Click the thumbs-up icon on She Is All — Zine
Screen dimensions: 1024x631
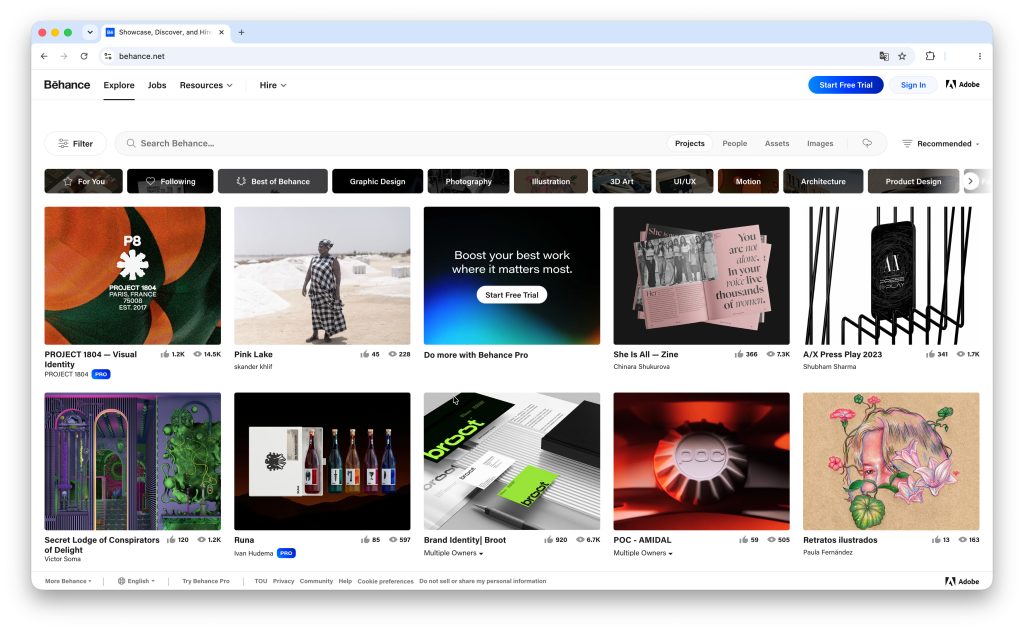click(x=739, y=354)
